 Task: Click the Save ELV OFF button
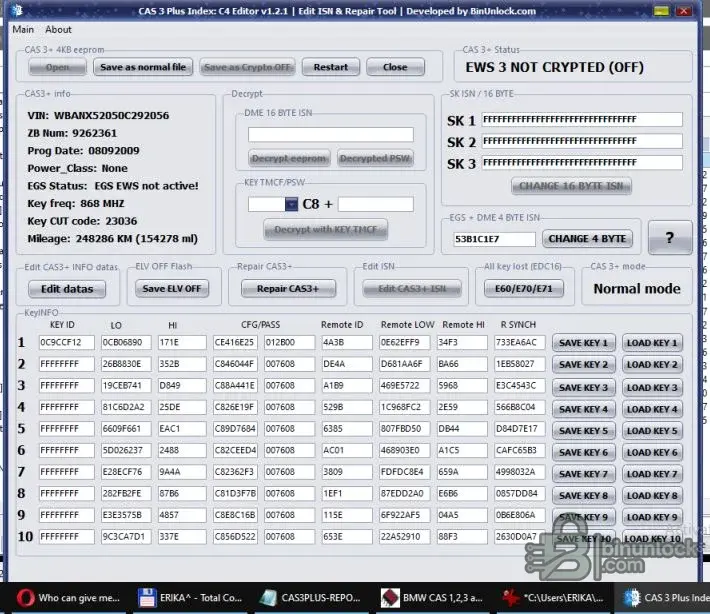[172, 288]
